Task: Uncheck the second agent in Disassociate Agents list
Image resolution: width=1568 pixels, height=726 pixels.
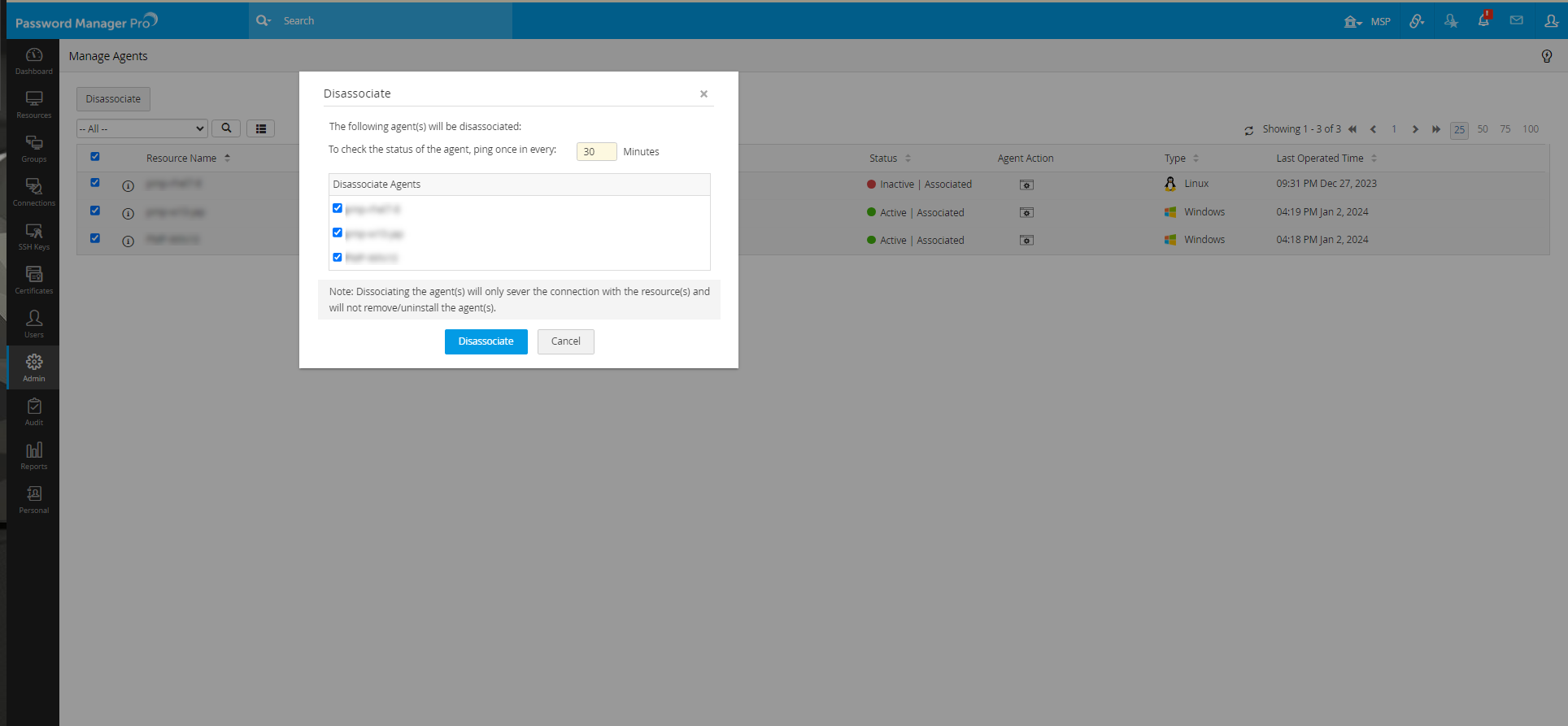Action: pos(338,233)
